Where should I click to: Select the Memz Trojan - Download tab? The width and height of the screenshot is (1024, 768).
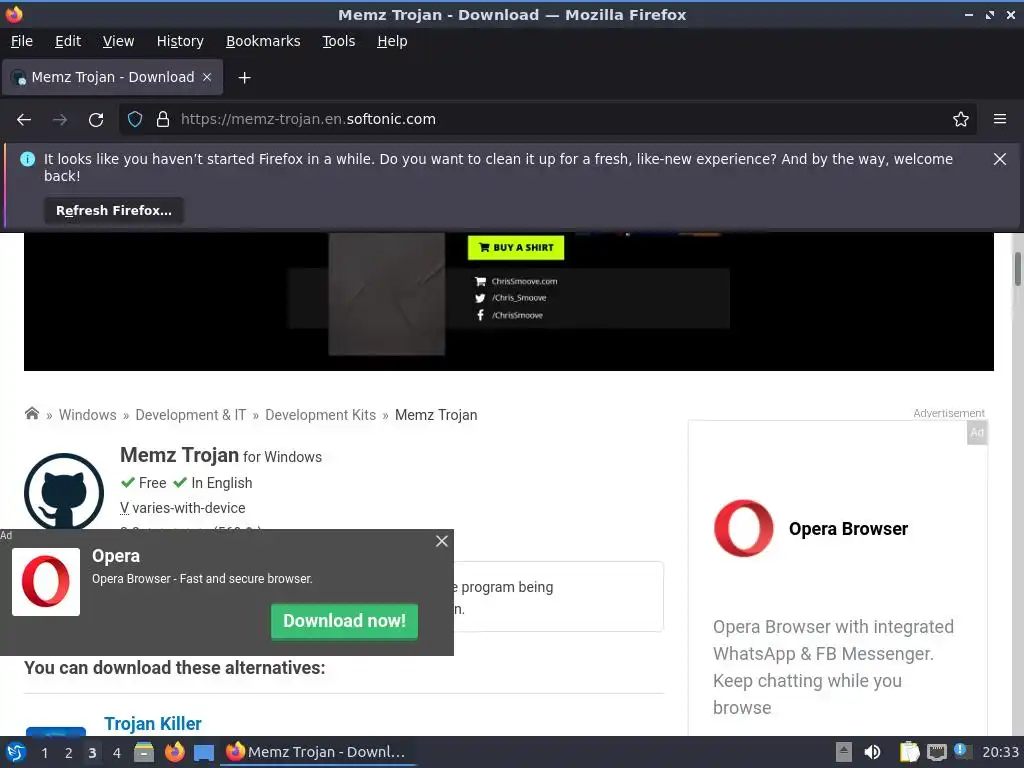[x=112, y=77]
